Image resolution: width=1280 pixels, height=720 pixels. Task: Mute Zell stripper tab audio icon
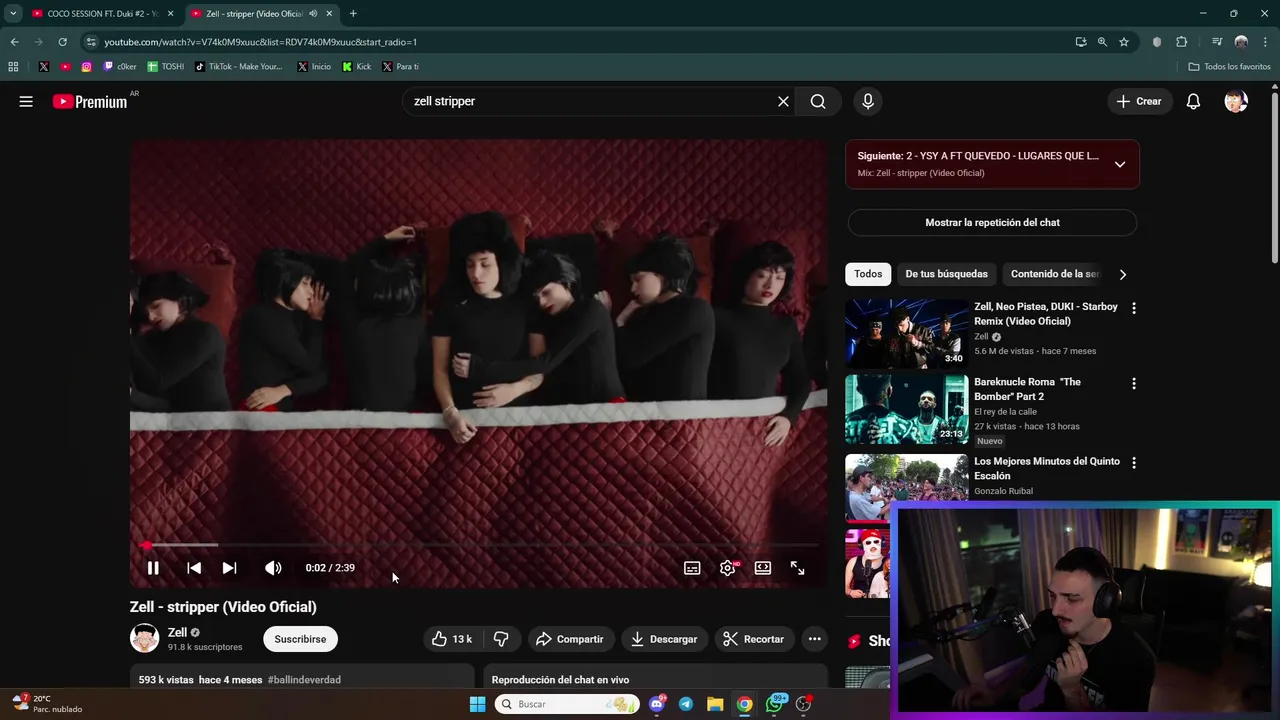(x=313, y=14)
